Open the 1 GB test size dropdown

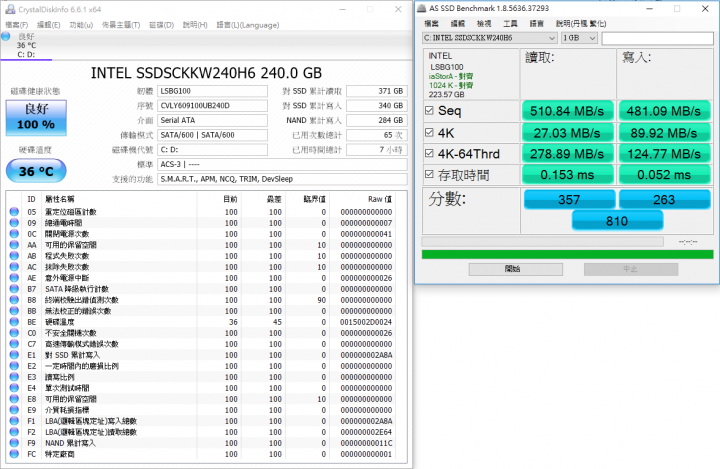[x=579, y=38]
